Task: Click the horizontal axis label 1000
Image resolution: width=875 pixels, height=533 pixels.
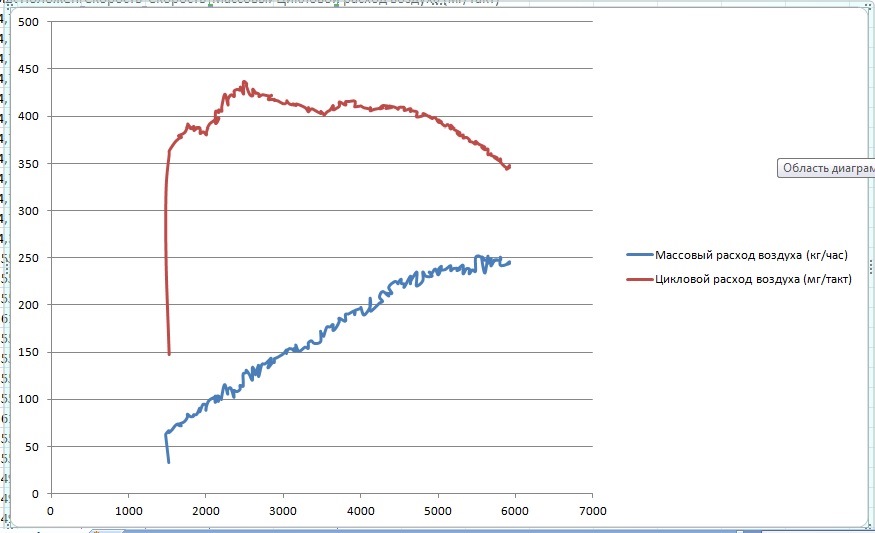Action: pos(128,511)
